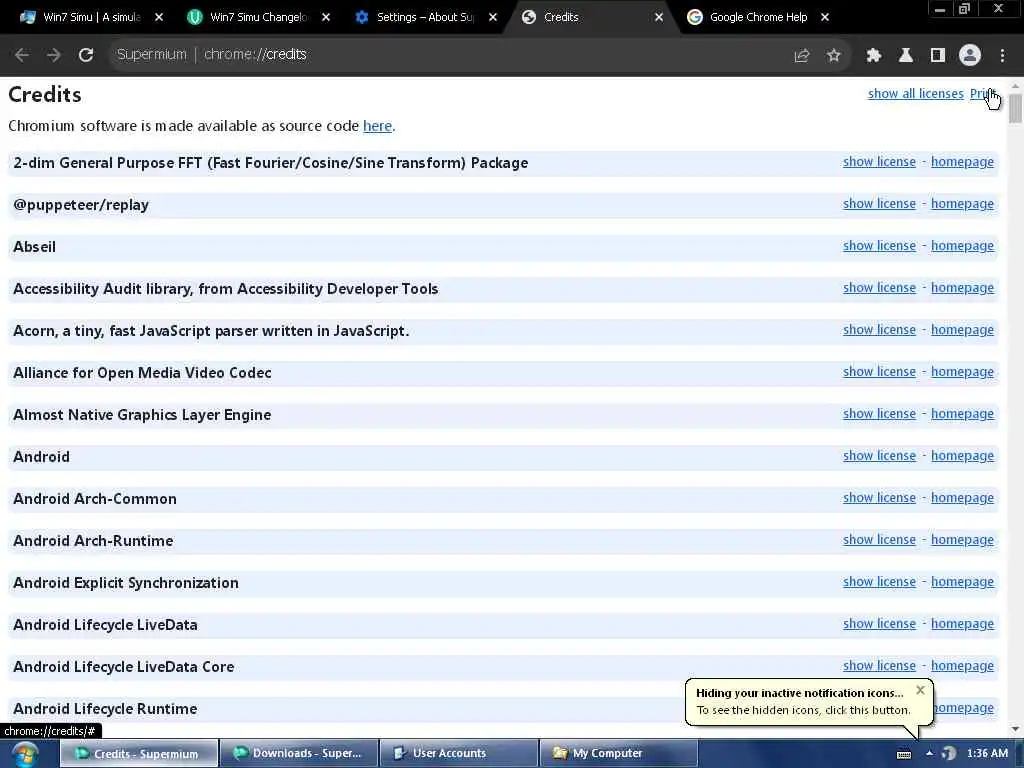Show license for @puppeteer/replay
This screenshot has width=1024, height=768.
tap(879, 204)
